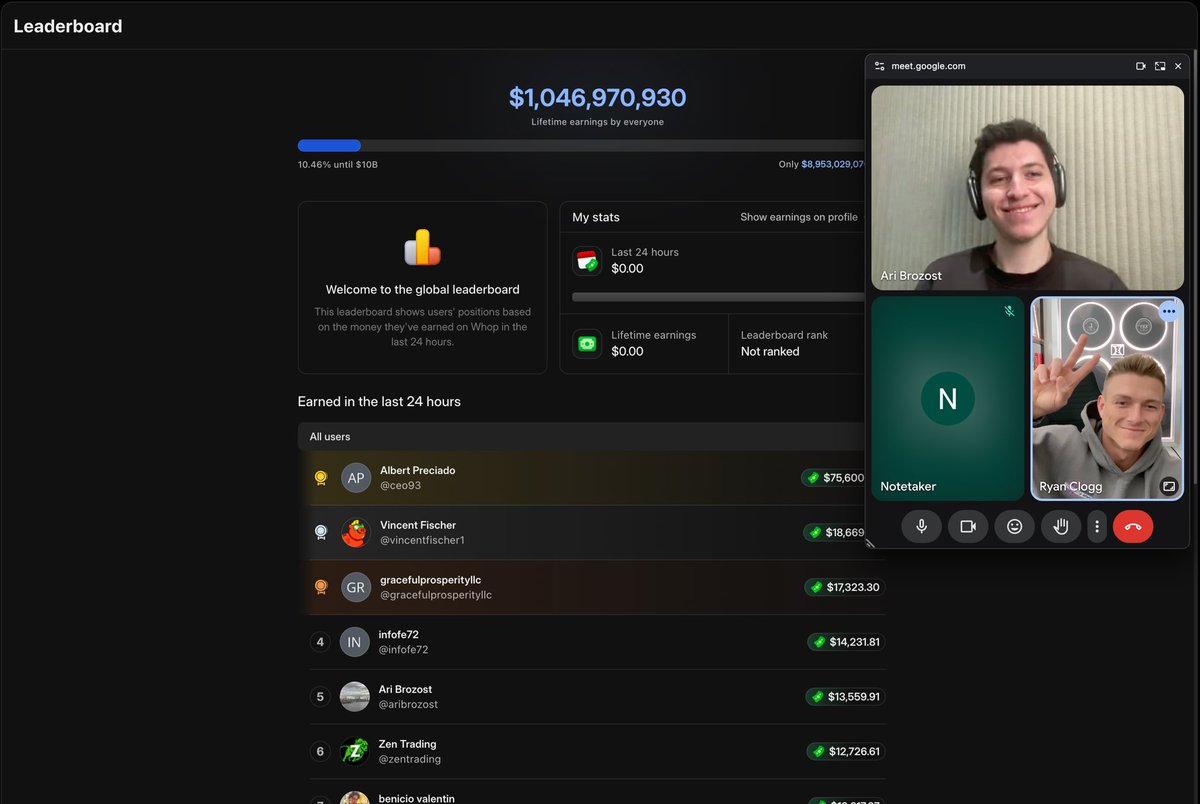The width and height of the screenshot is (1200, 804).
Task: Open more options in Meet controls
Action: coord(1097,526)
